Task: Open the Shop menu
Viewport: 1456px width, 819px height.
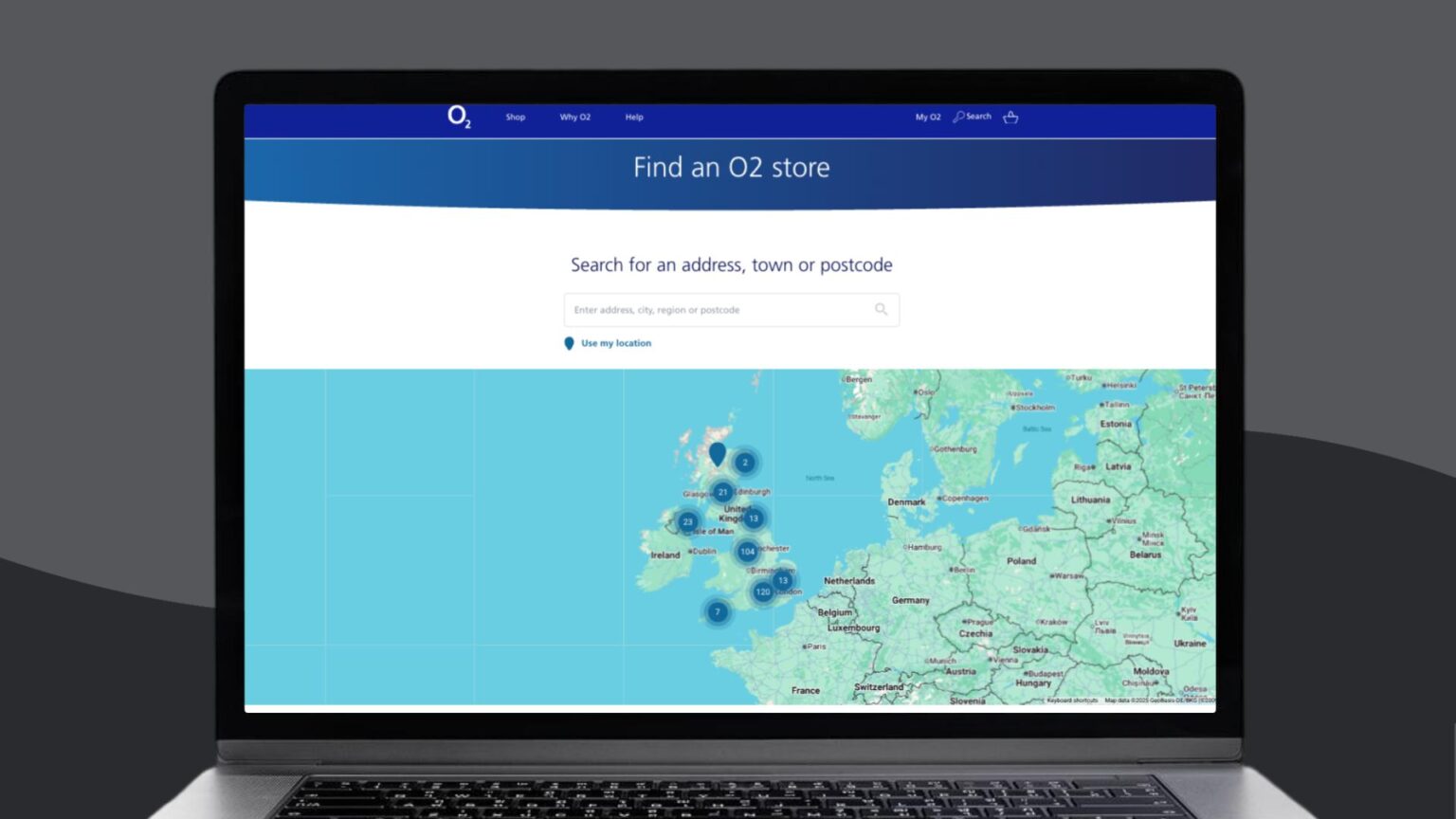Action: (516, 118)
